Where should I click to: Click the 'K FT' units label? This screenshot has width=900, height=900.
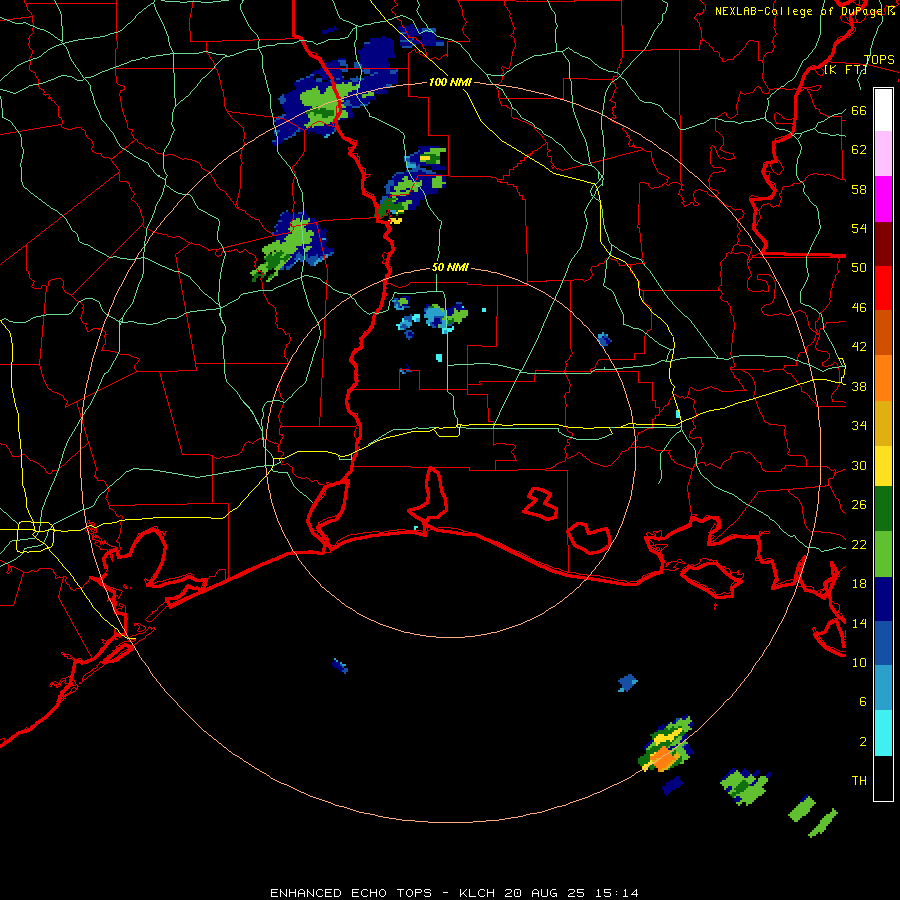[x=846, y=70]
